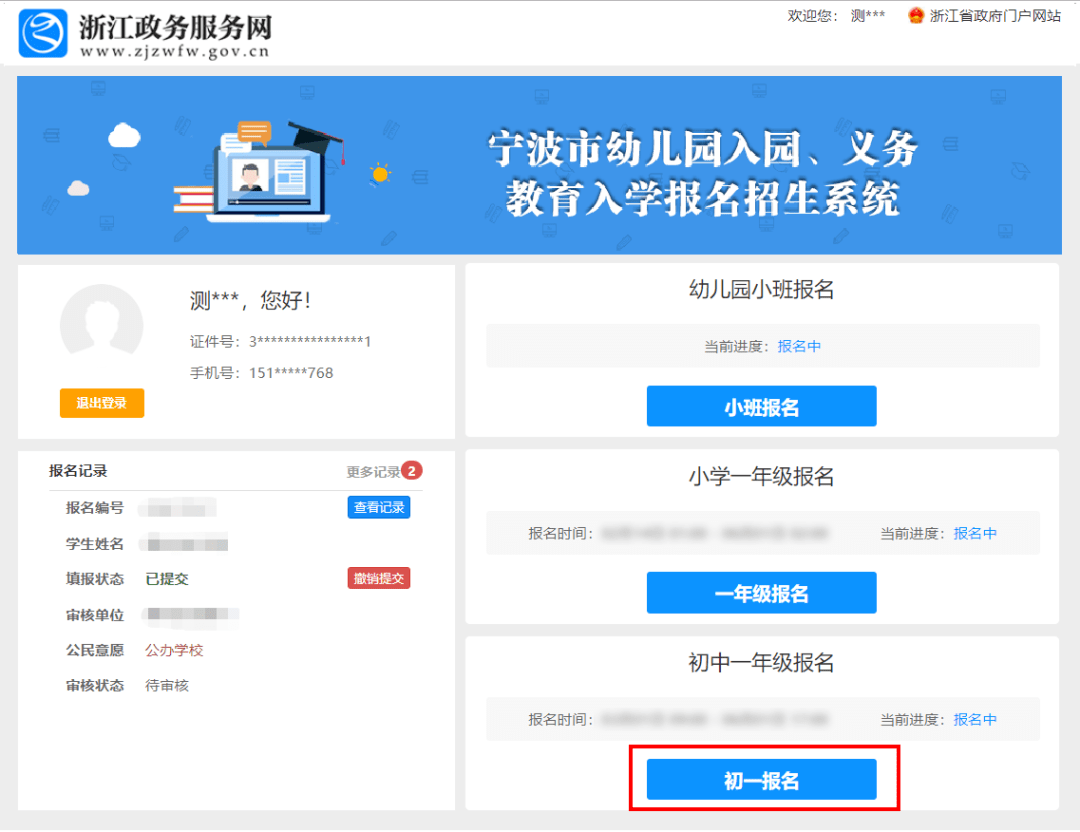Click the 查看记录 button

379,508
